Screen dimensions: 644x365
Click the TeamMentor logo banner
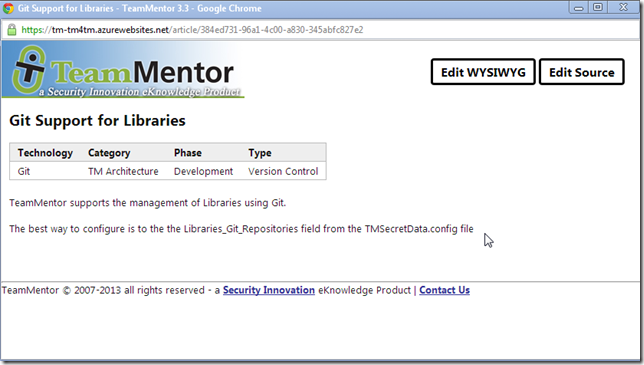123,71
